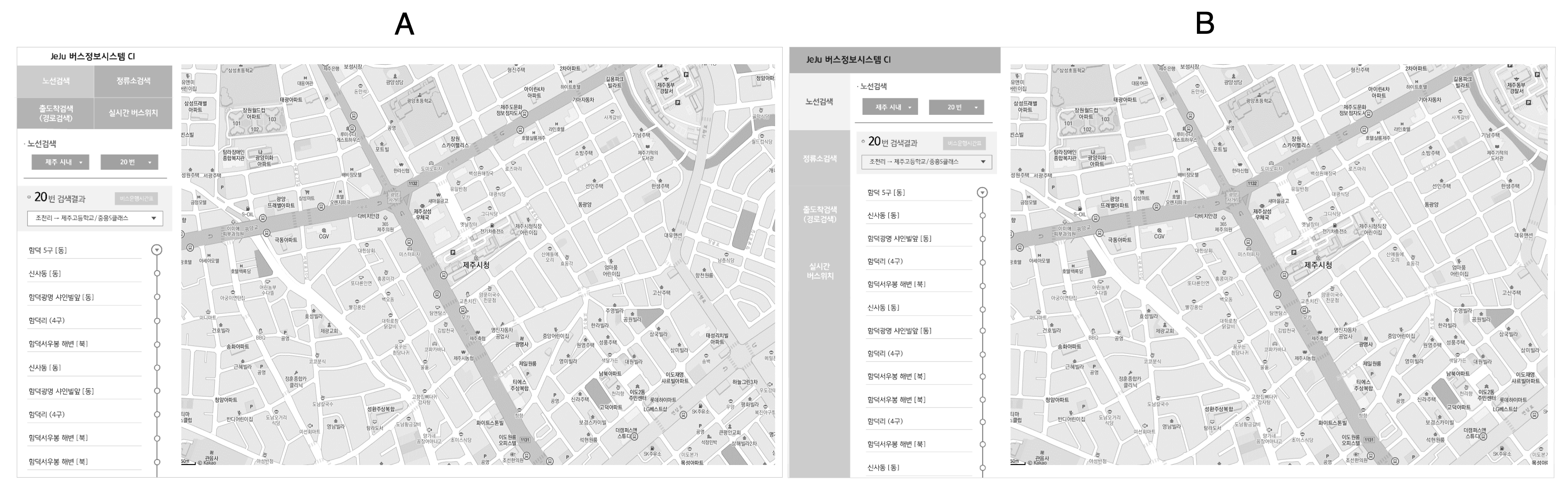This screenshot has height=495, width=1568.
Task: Click the circled down-arrow beside 함덕 5구 in B
Action: [x=982, y=193]
